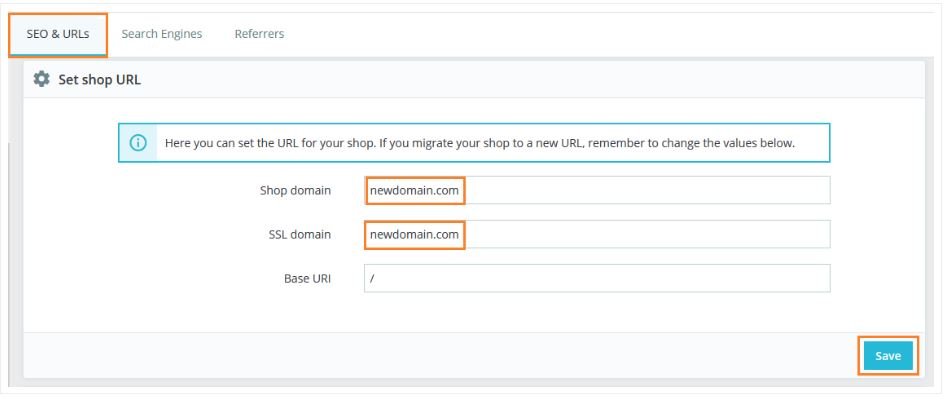The image size is (952, 407).
Task: Click empty right end of SSL domain field
Action: (780, 234)
